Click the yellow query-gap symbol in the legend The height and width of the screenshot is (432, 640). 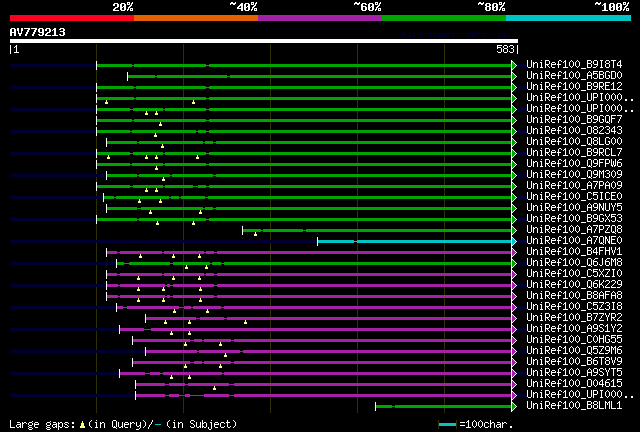tap(82, 425)
